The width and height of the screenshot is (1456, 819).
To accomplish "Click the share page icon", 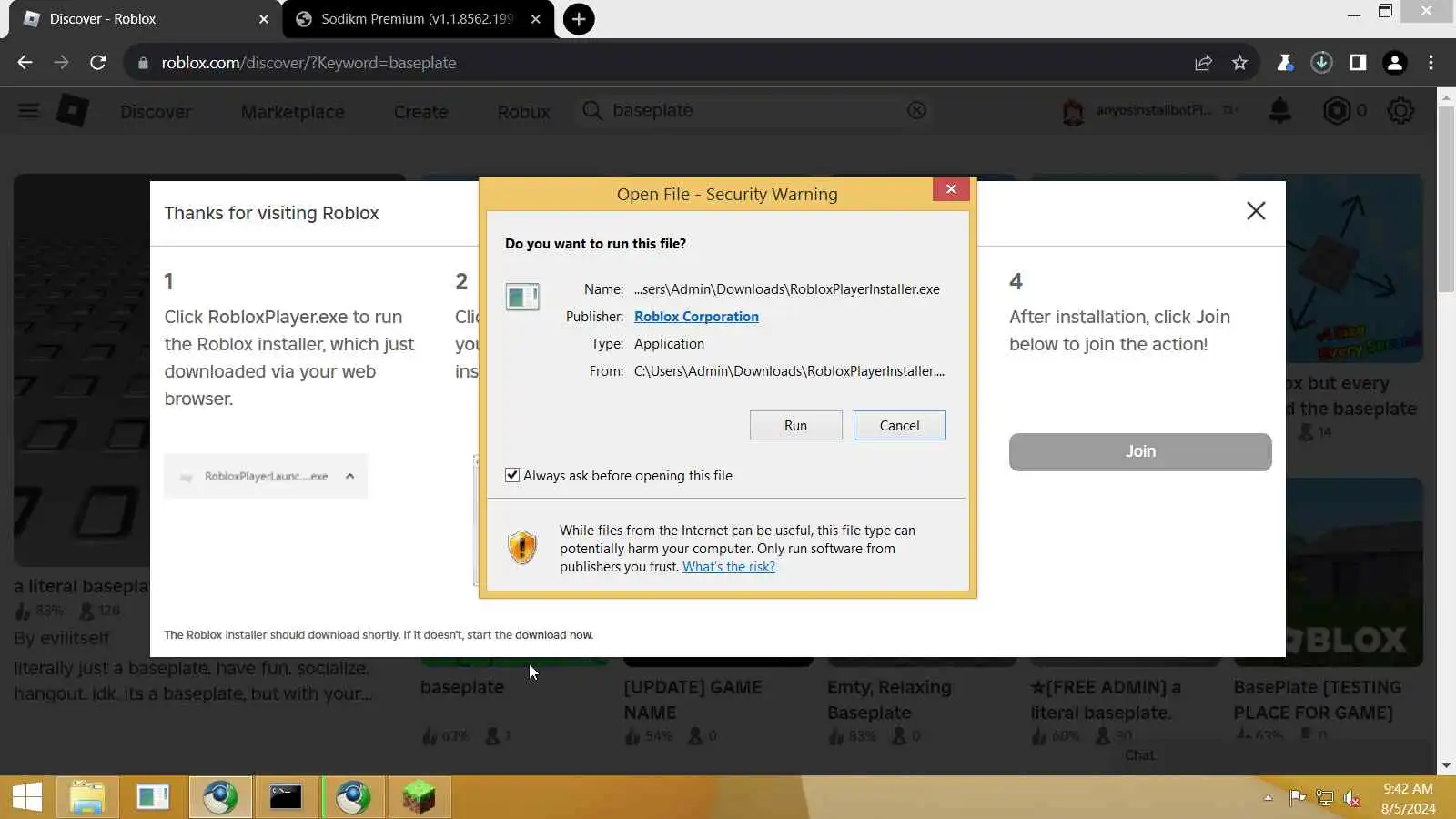I will [1203, 62].
